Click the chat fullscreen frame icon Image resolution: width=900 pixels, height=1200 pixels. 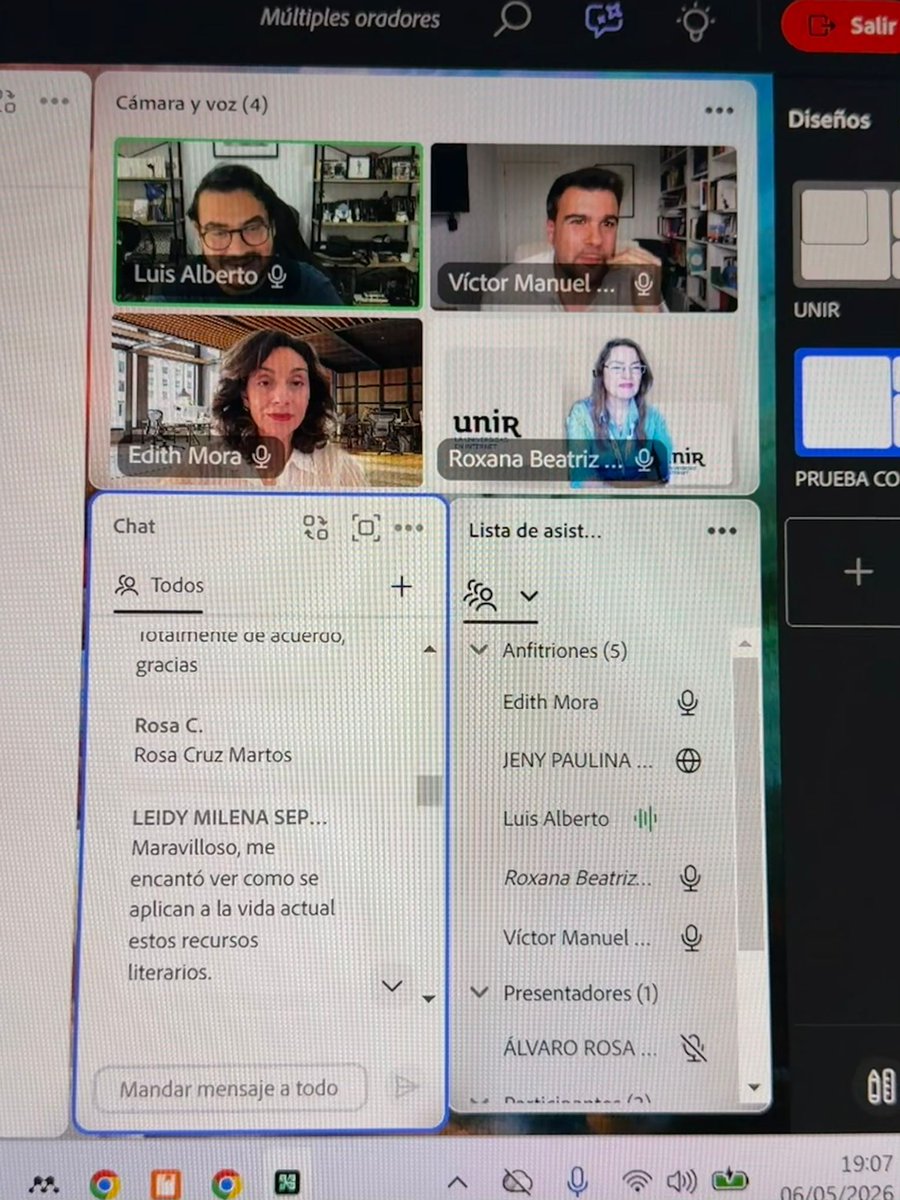tap(366, 527)
